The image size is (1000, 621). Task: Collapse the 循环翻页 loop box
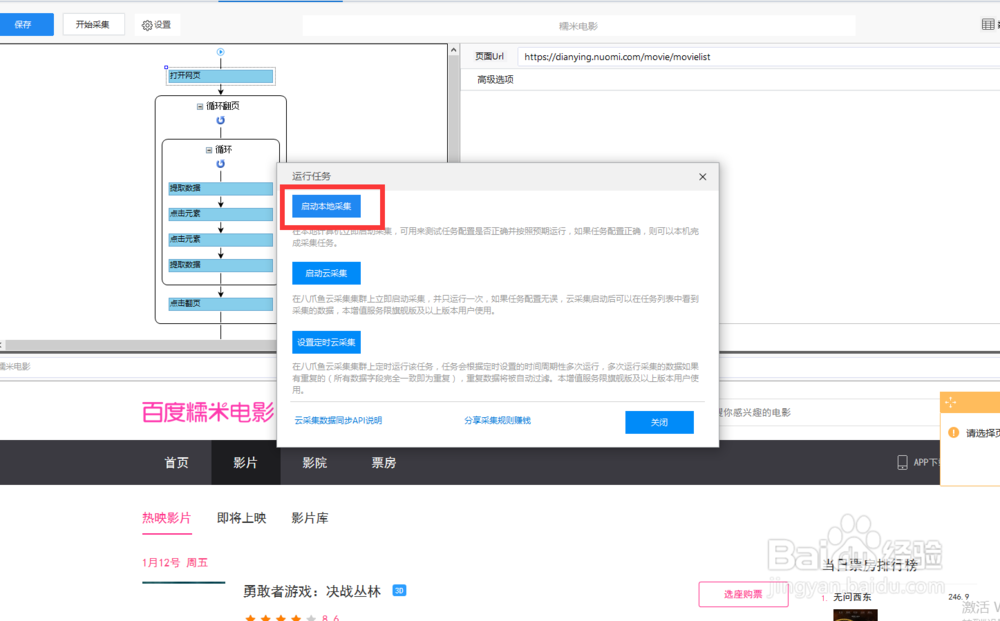point(200,106)
